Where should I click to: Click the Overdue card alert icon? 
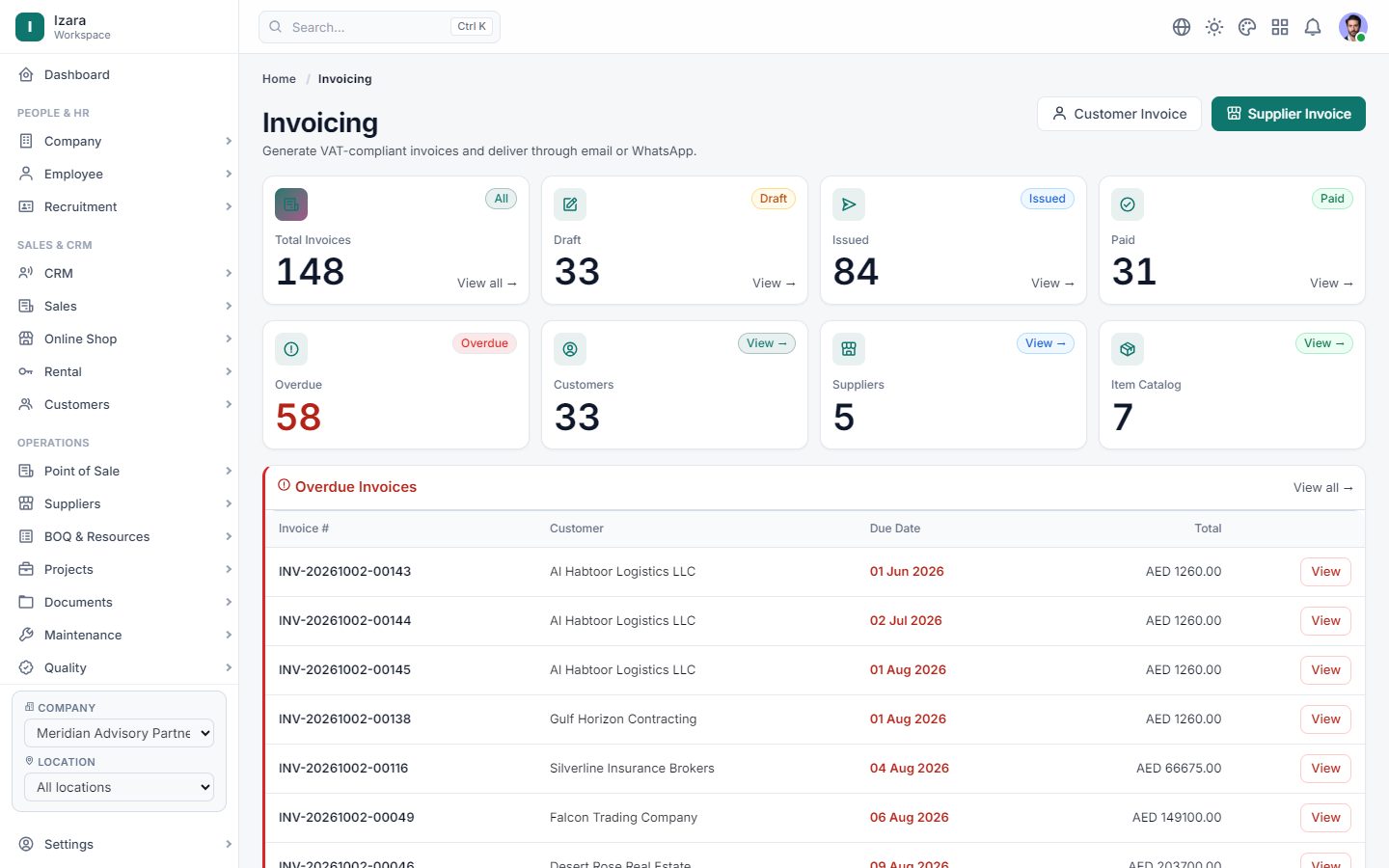coord(291,349)
